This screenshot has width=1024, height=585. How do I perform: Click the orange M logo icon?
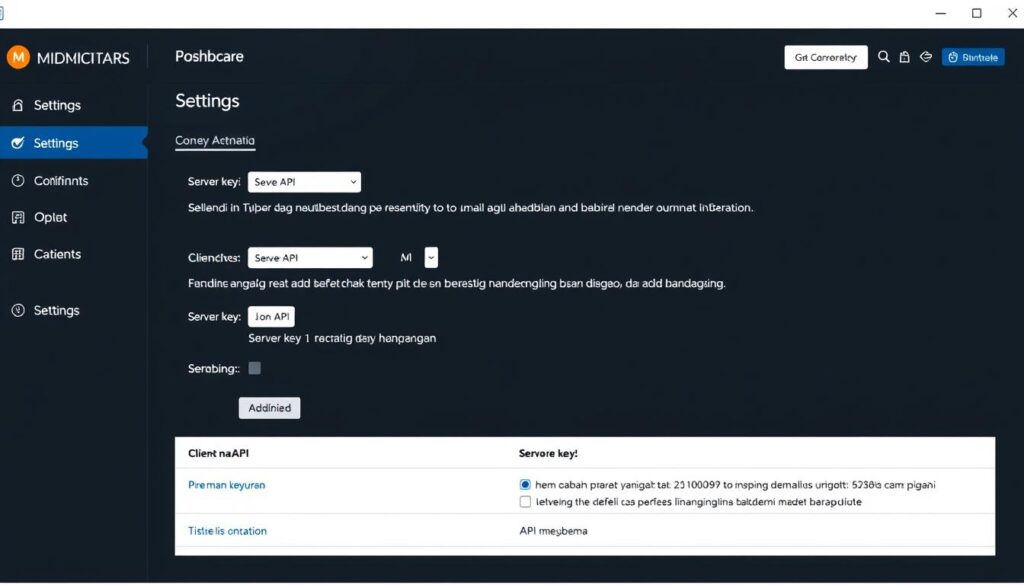18,57
